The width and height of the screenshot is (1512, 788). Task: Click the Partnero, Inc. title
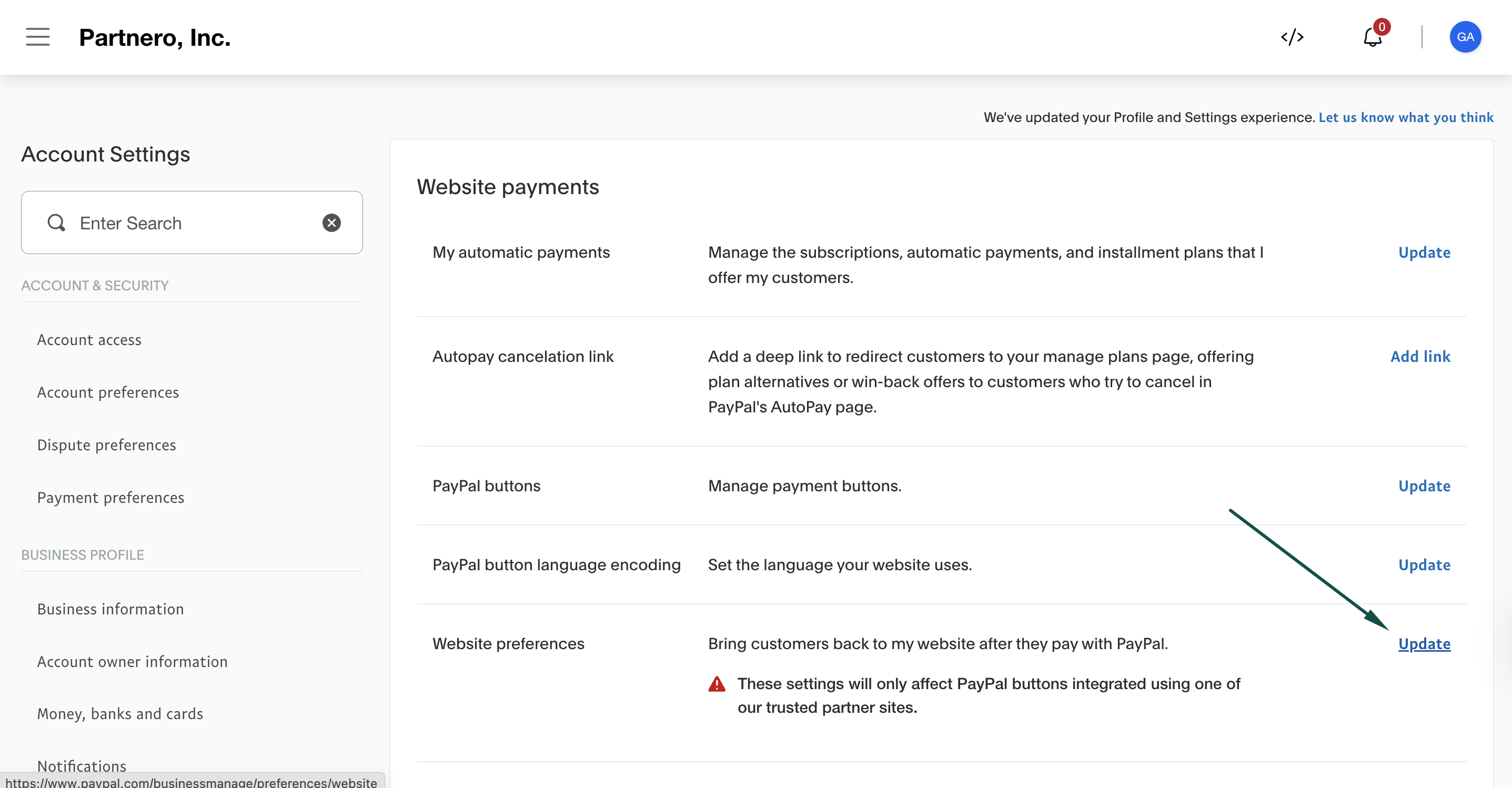[155, 37]
